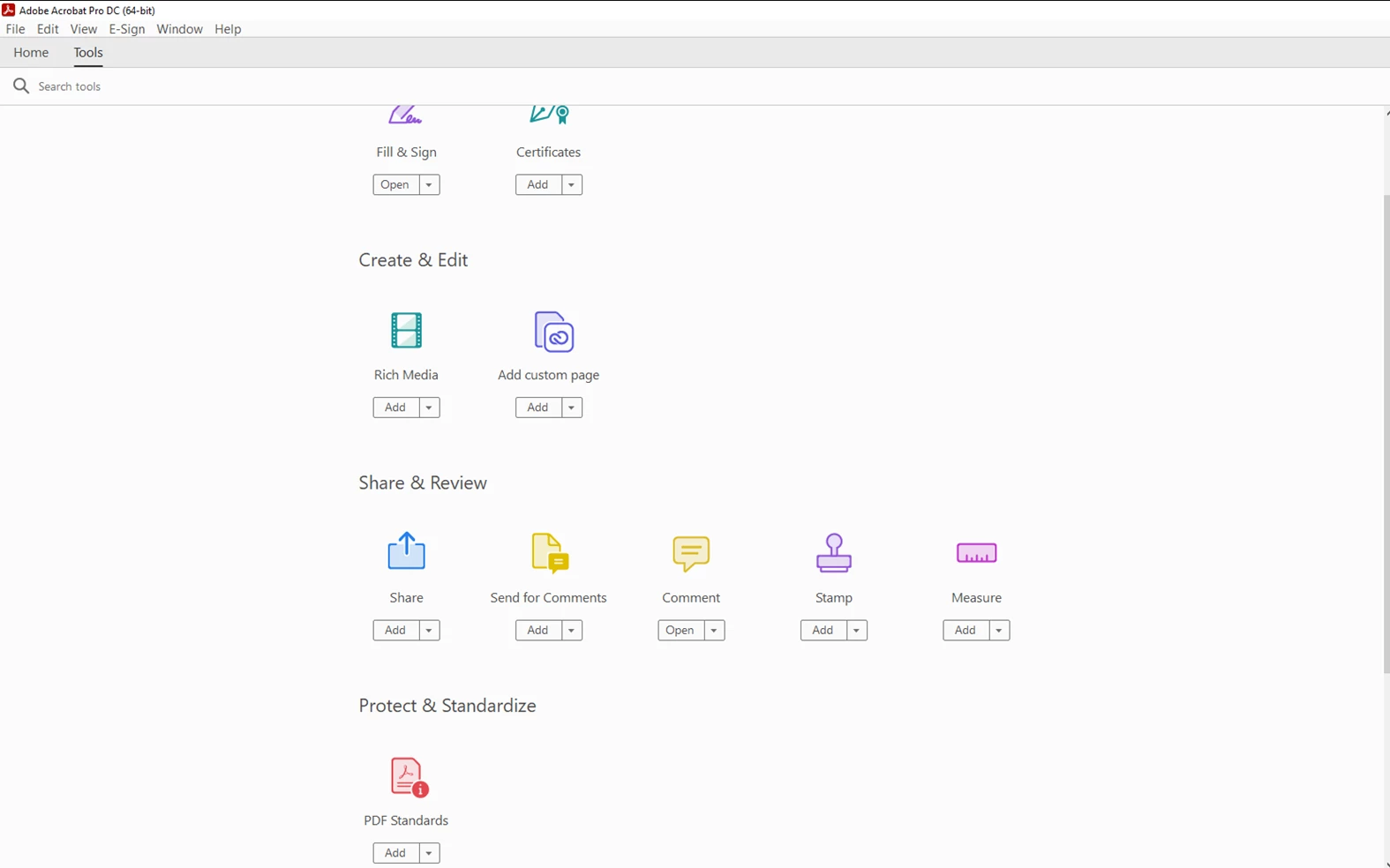Add the Stamp tool
The width and height of the screenshot is (1390, 868).
click(x=823, y=630)
